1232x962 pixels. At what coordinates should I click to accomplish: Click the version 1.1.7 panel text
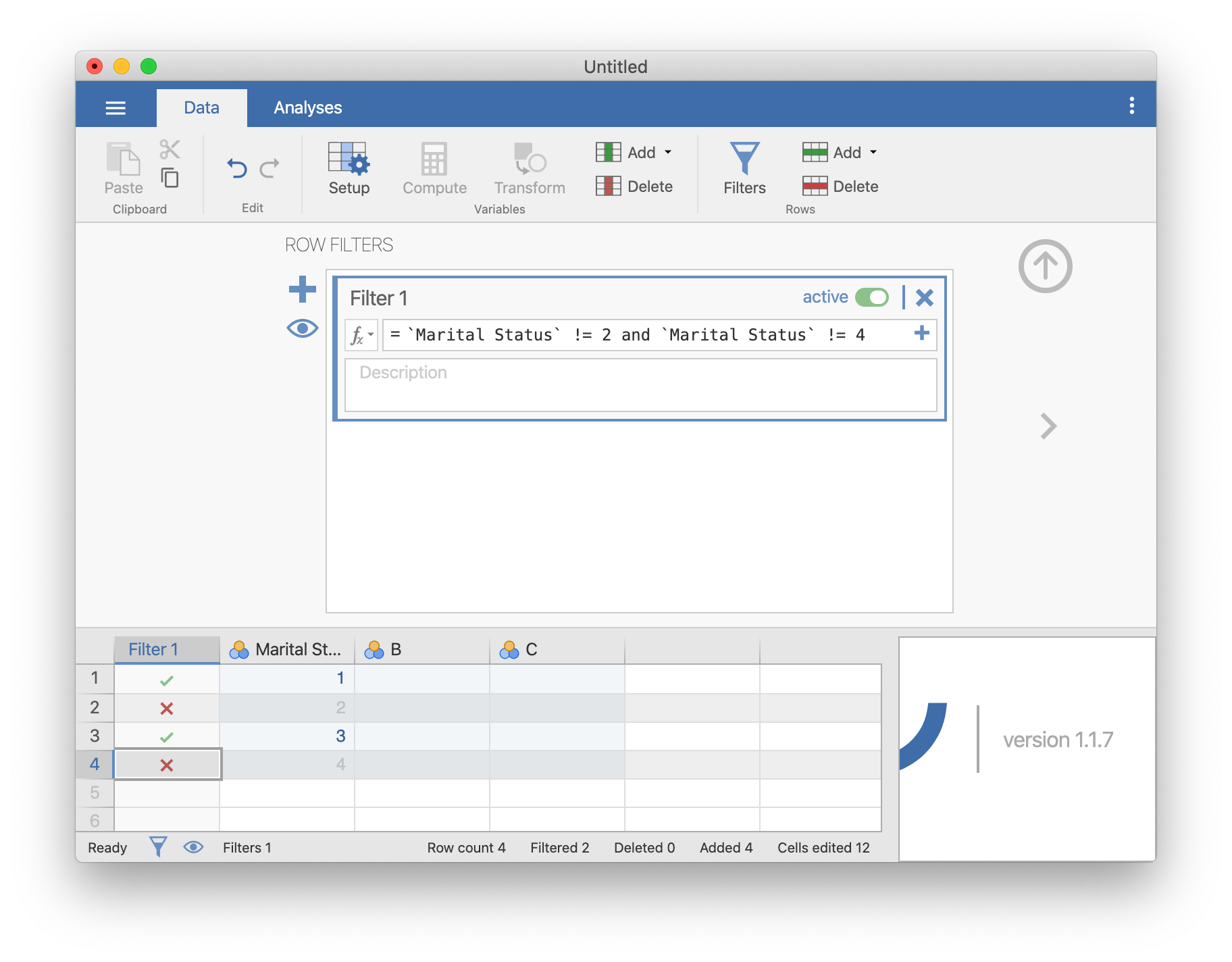(x=1058, y=740)
